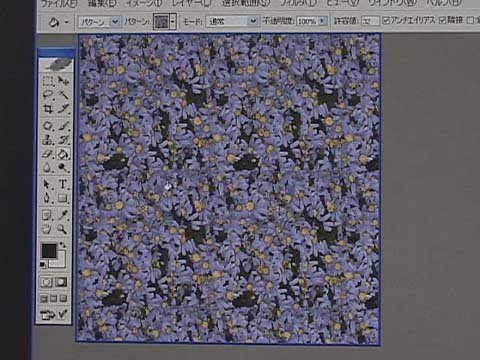Select the Rectangular Marquee tool
Screen dimensions: 480x360
coord(48,81)
